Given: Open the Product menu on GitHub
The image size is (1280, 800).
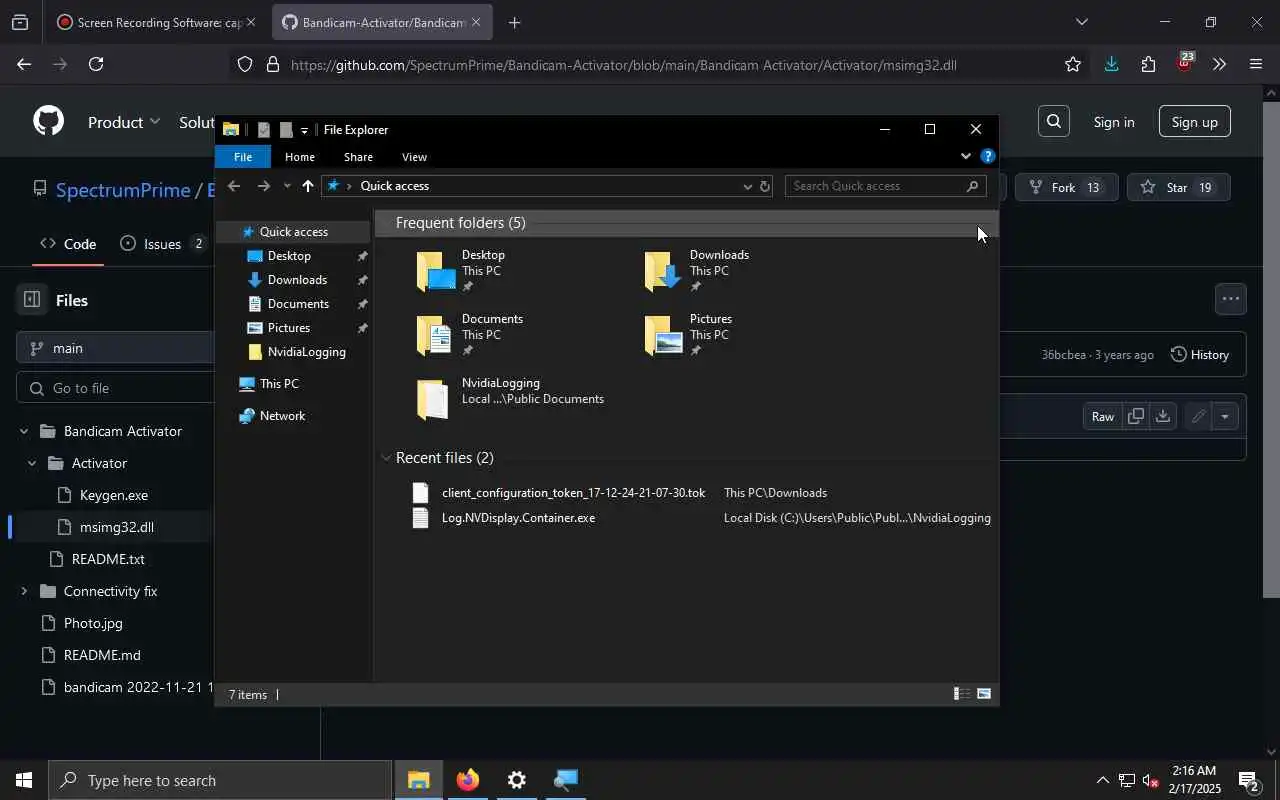Looking at the screenshot, I should tap(123, 122).
